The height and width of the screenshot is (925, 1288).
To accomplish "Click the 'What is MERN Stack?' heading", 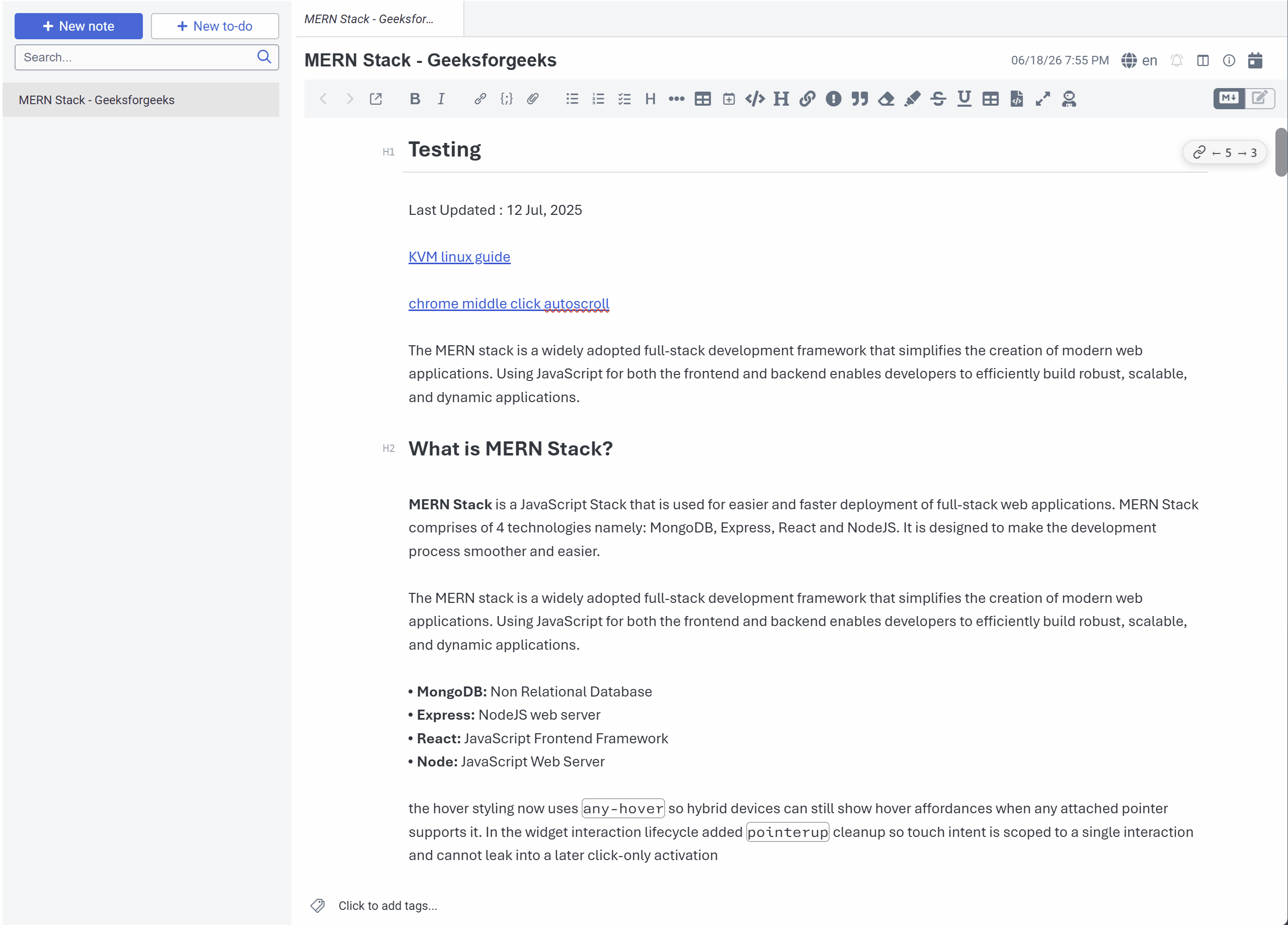I will pyautogui.click(x=510, y=448).
